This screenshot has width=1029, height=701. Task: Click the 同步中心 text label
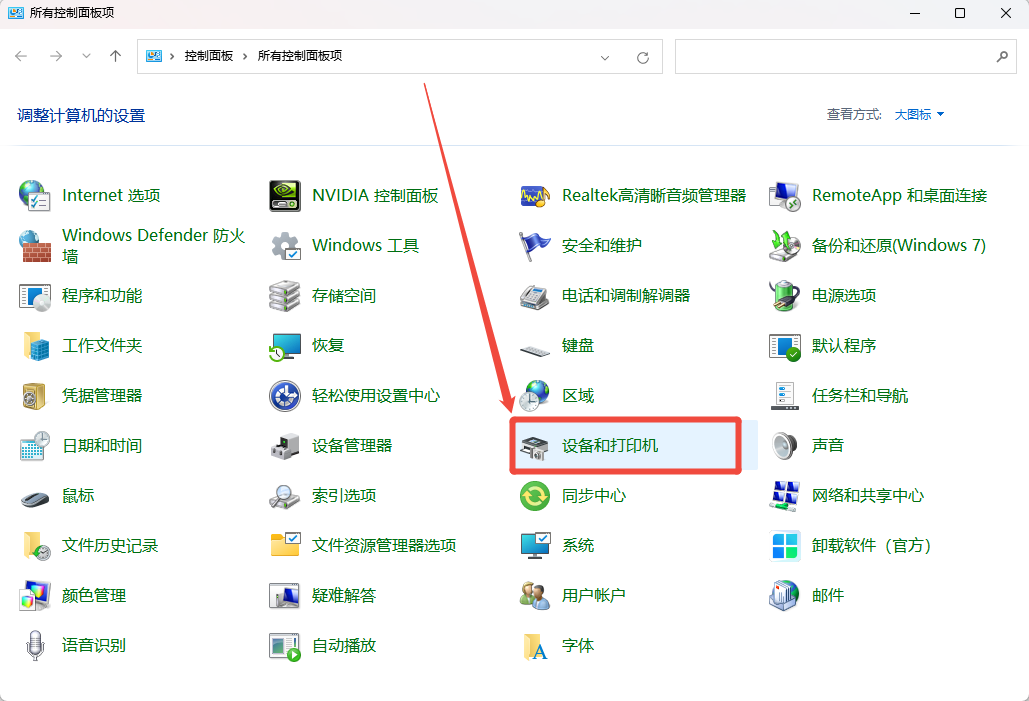coord(594,496)
